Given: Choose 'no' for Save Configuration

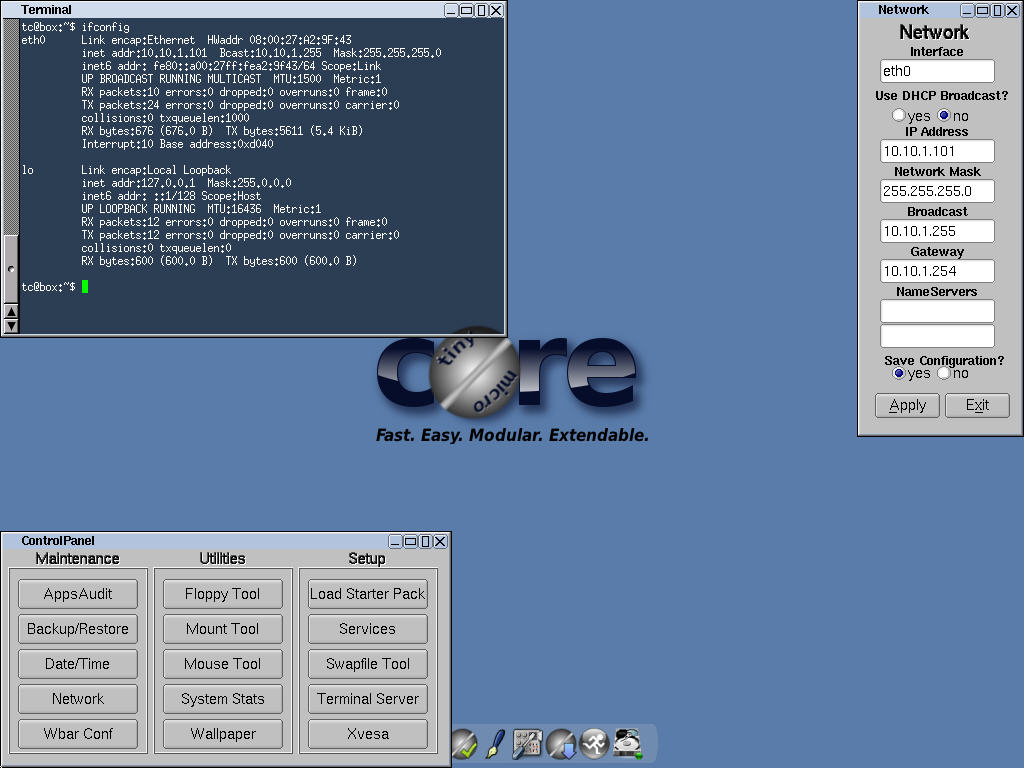Looking at the screenshot, I should [x=944, y=374].
